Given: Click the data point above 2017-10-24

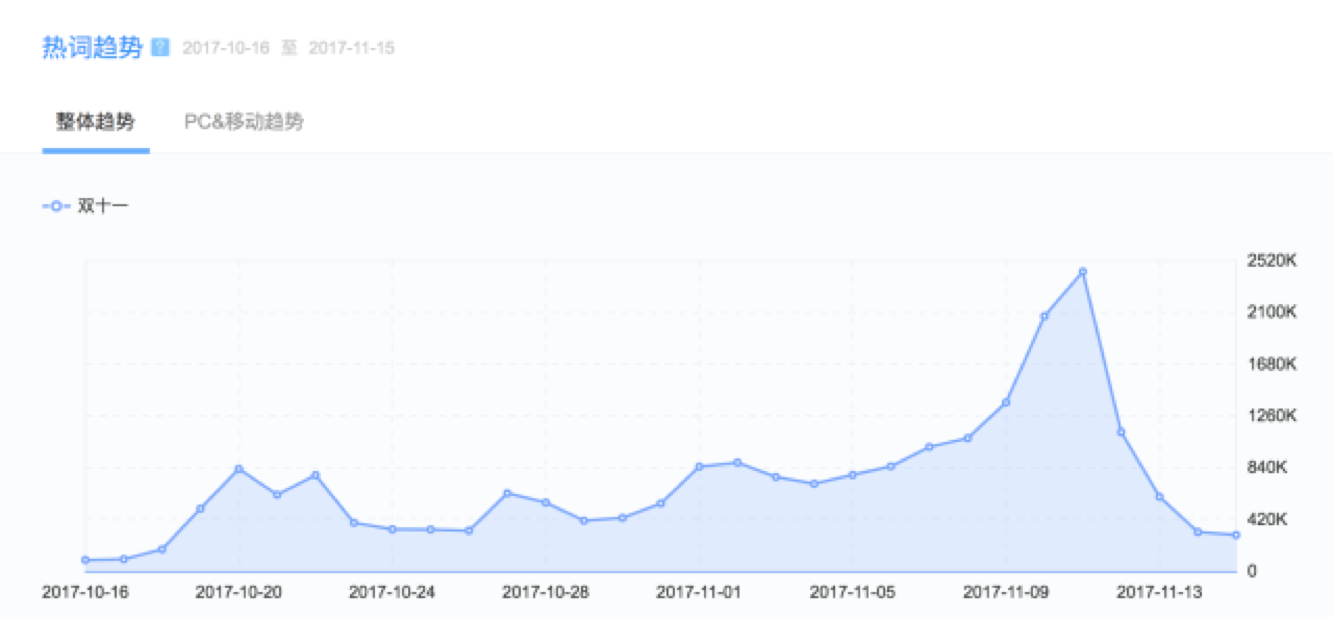Looking at the screenshot, I should [x=392, y=529].
